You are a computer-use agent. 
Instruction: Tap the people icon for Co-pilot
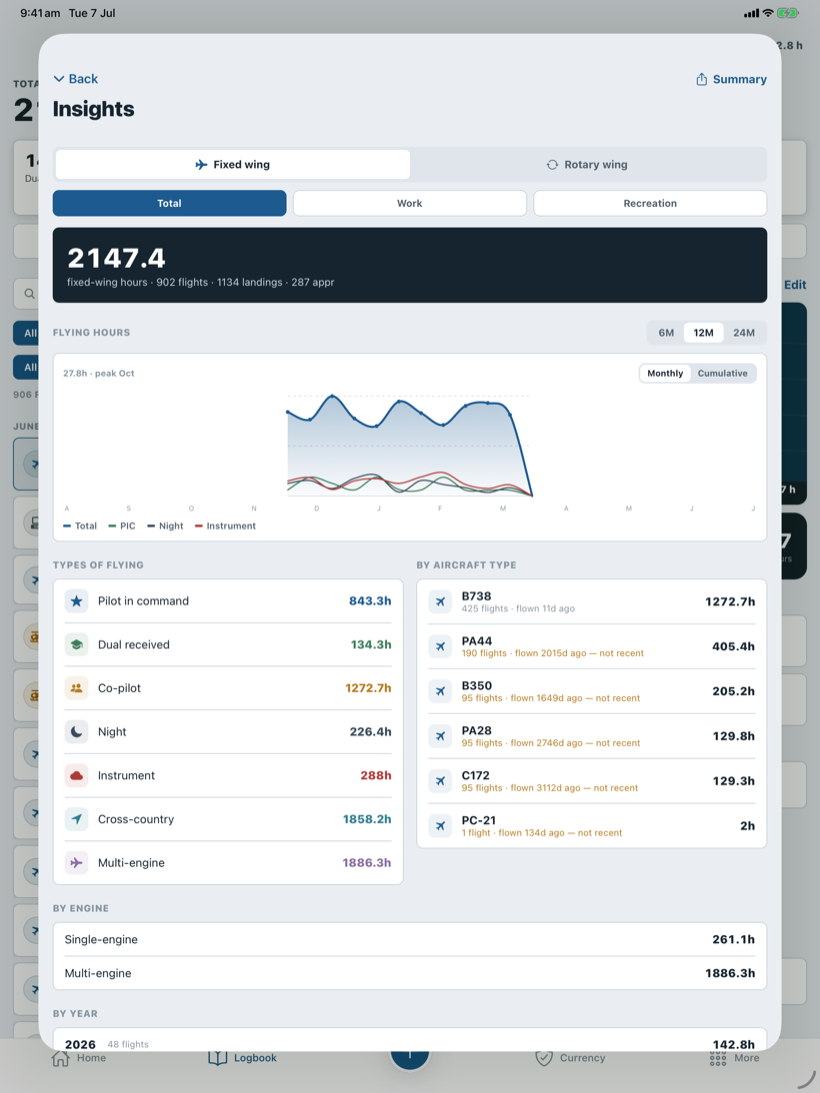click(77, 688)
